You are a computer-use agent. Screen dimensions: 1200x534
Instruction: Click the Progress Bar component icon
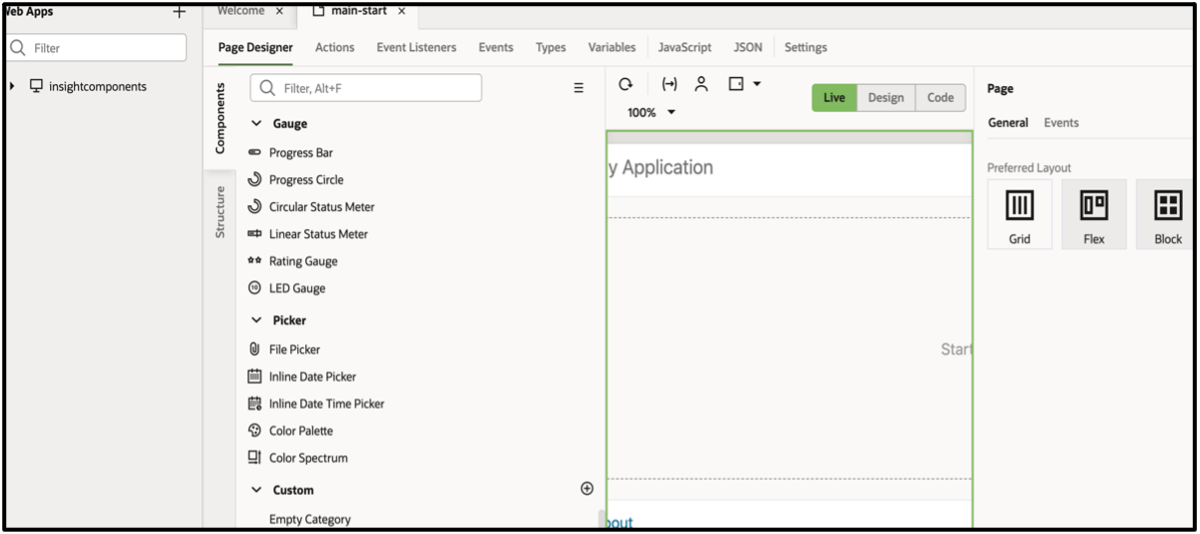pos(254,153)
